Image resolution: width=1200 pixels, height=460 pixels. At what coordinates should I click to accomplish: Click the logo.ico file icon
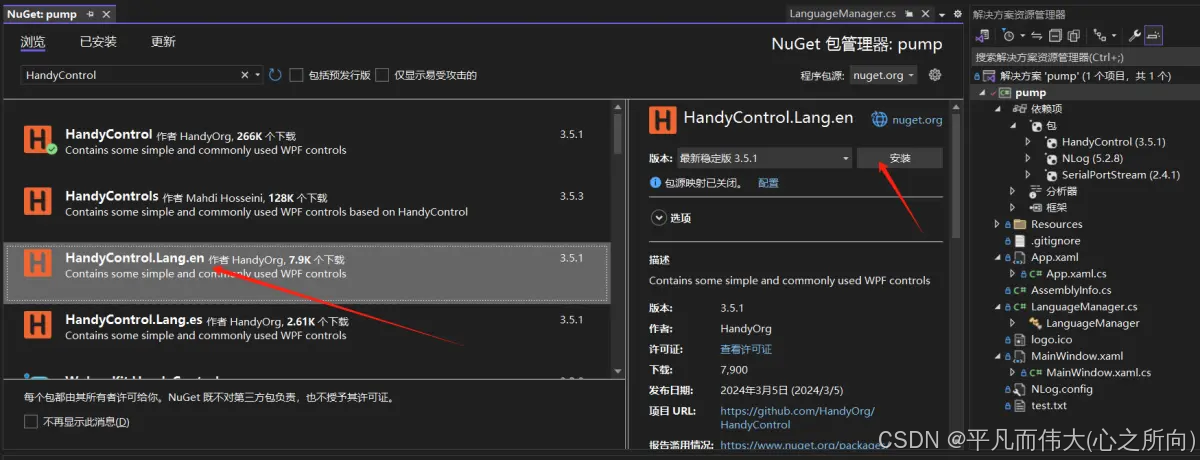coord(1020,340)
